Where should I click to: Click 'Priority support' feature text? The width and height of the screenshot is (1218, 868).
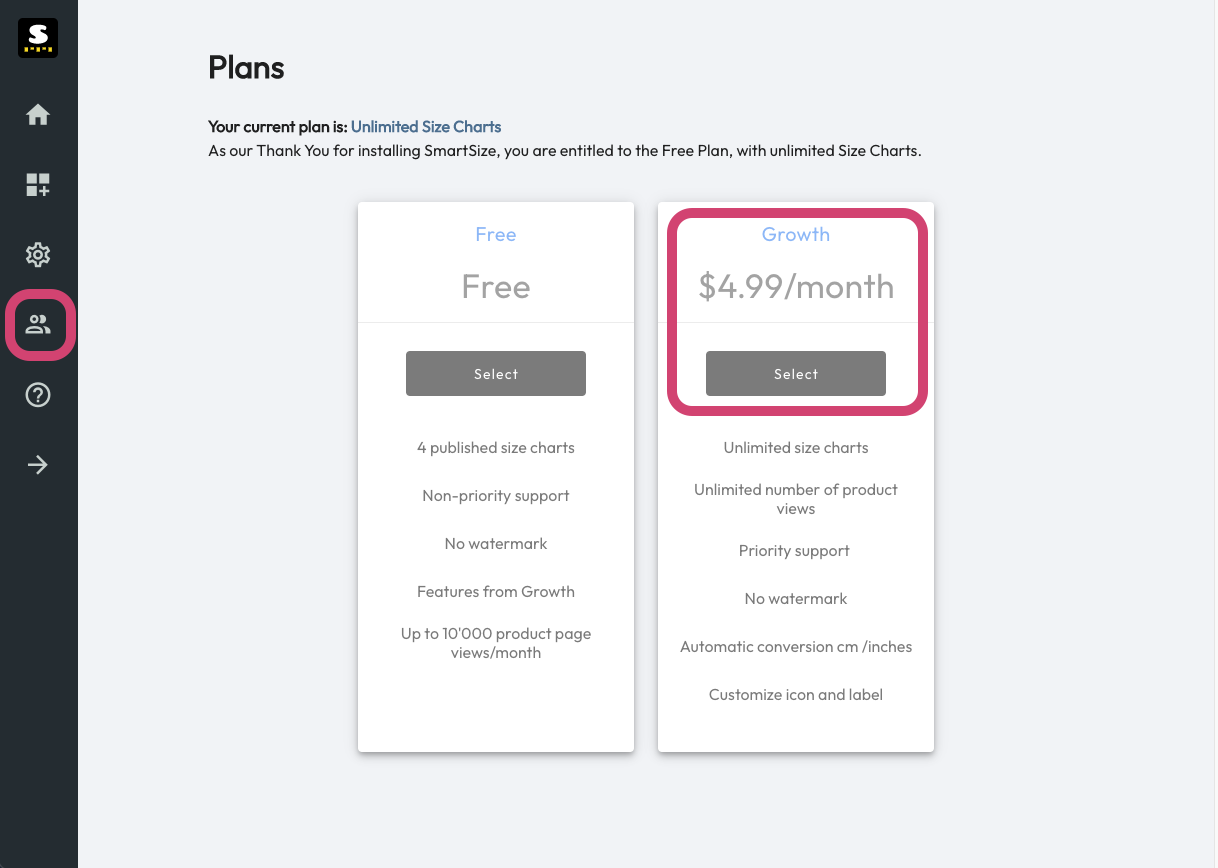795,551
